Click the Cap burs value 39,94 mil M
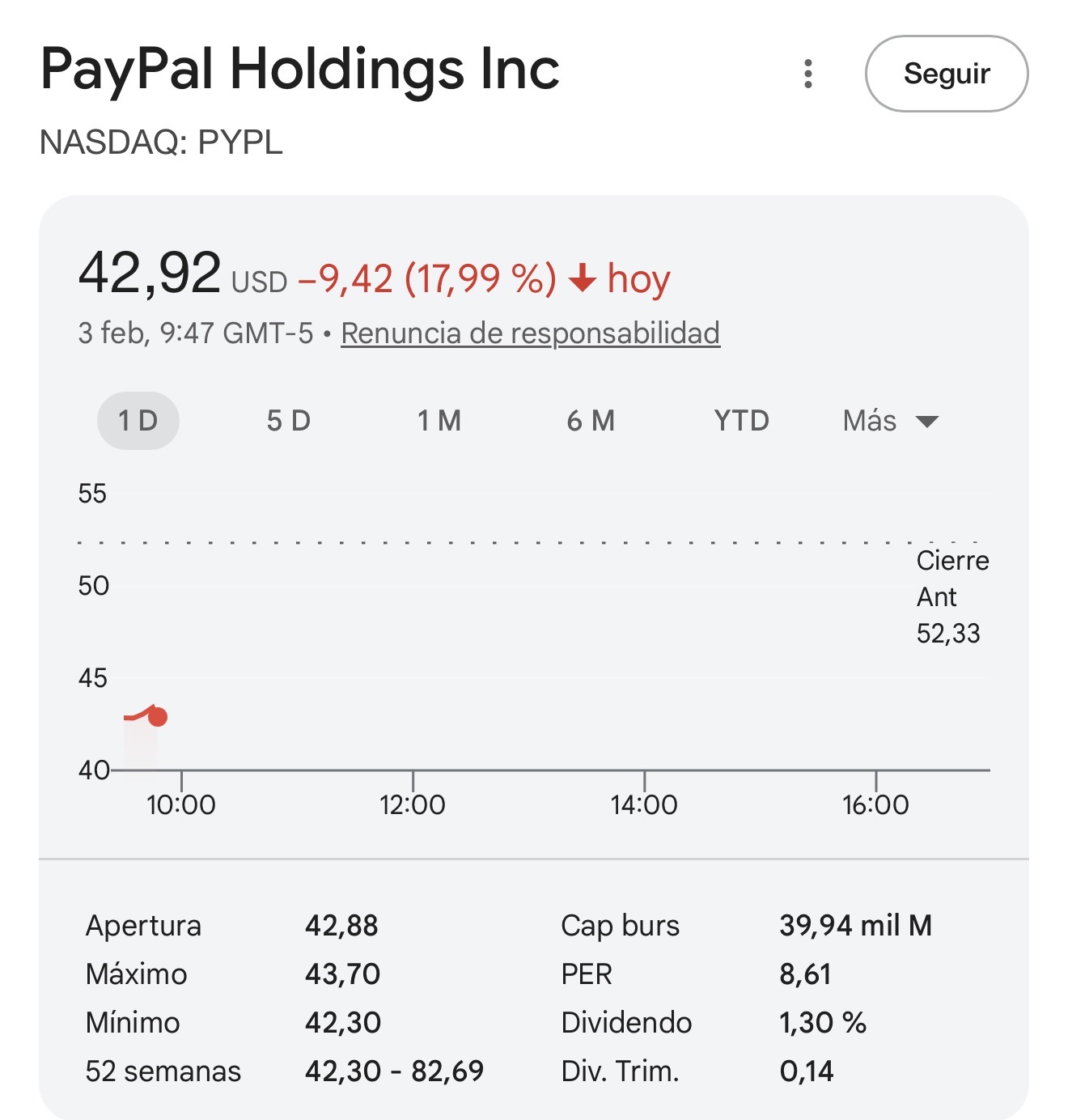 point(855,925)
